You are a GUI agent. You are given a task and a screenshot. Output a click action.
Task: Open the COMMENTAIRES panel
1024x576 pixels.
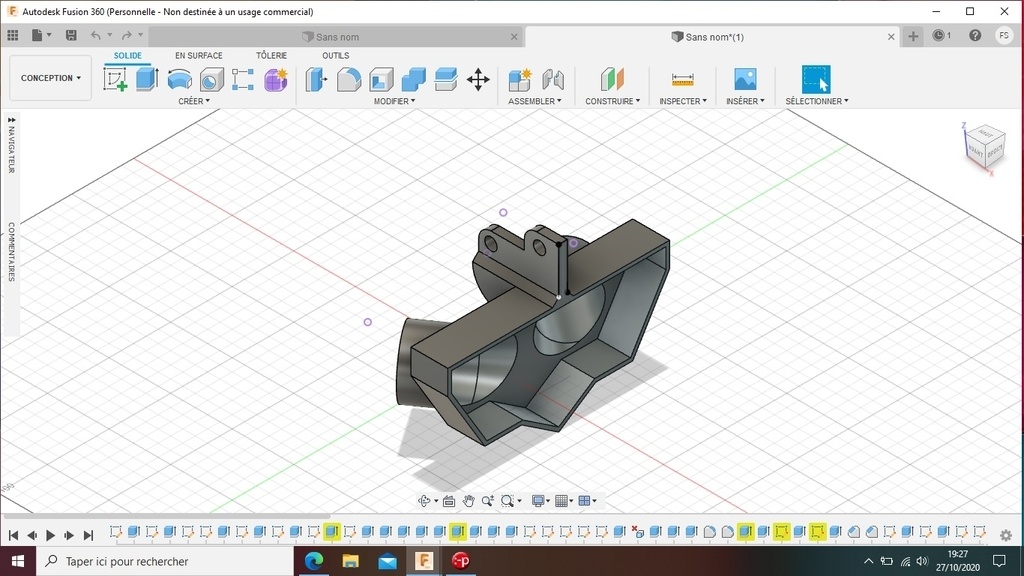[11, 251]
